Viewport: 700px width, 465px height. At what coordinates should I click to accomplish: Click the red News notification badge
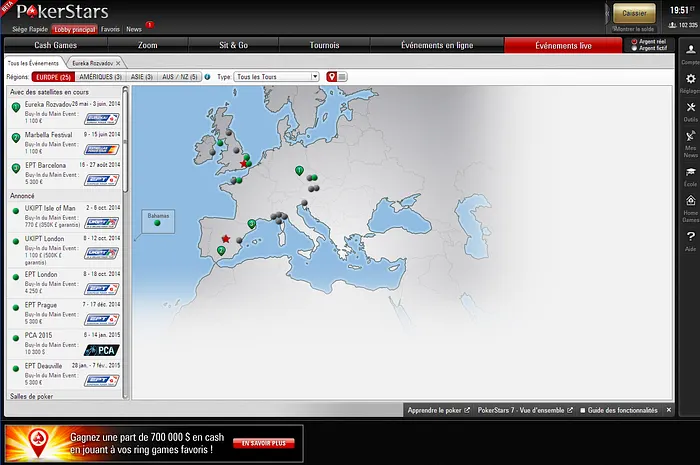150,25
